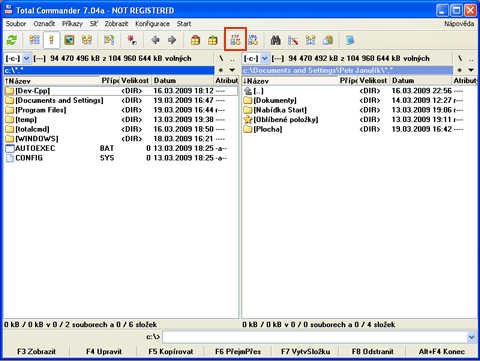
Task: Select the [Plocha] folder in right panel
Action: (x=359, y=129)
